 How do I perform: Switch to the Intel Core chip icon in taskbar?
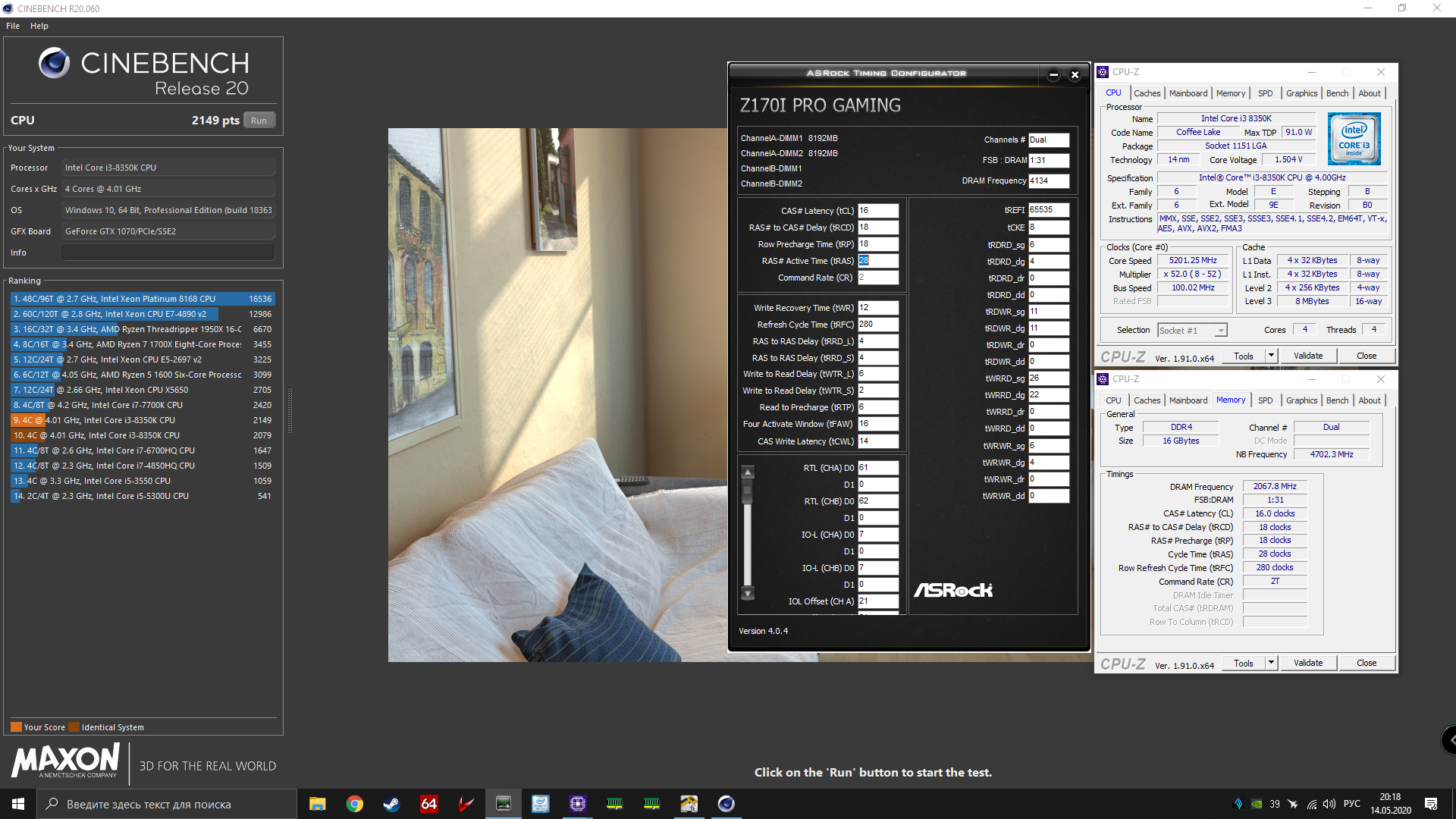point(540,804)
